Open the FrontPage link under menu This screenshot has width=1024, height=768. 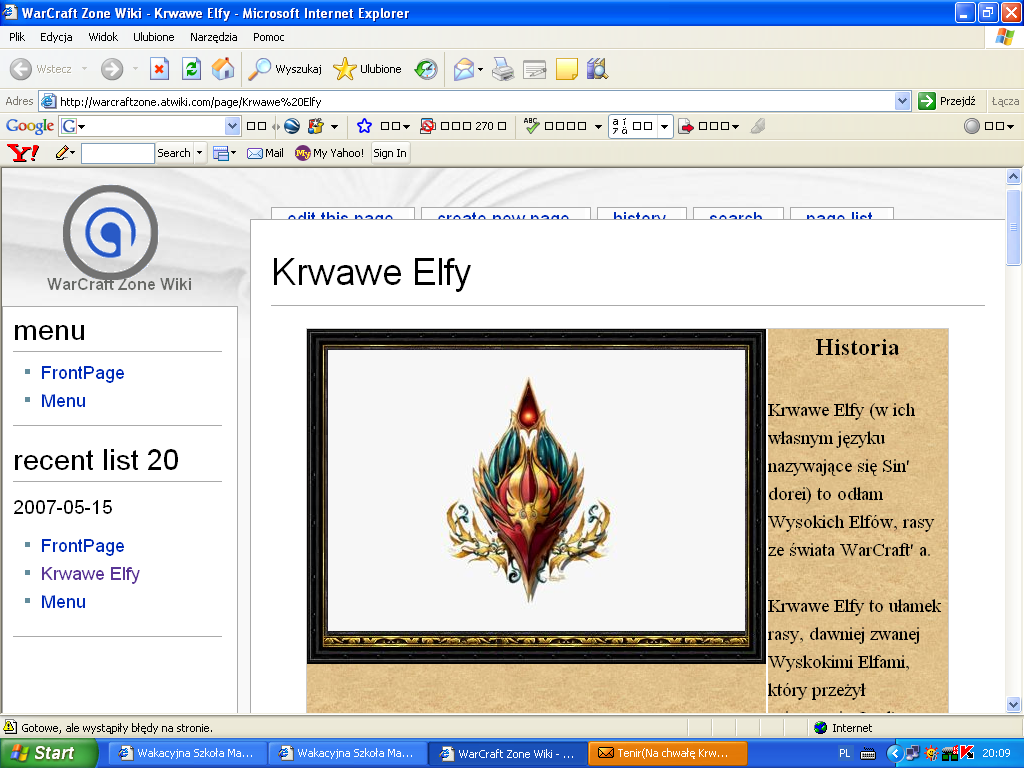pyautogui.click(x=82, y=373)
